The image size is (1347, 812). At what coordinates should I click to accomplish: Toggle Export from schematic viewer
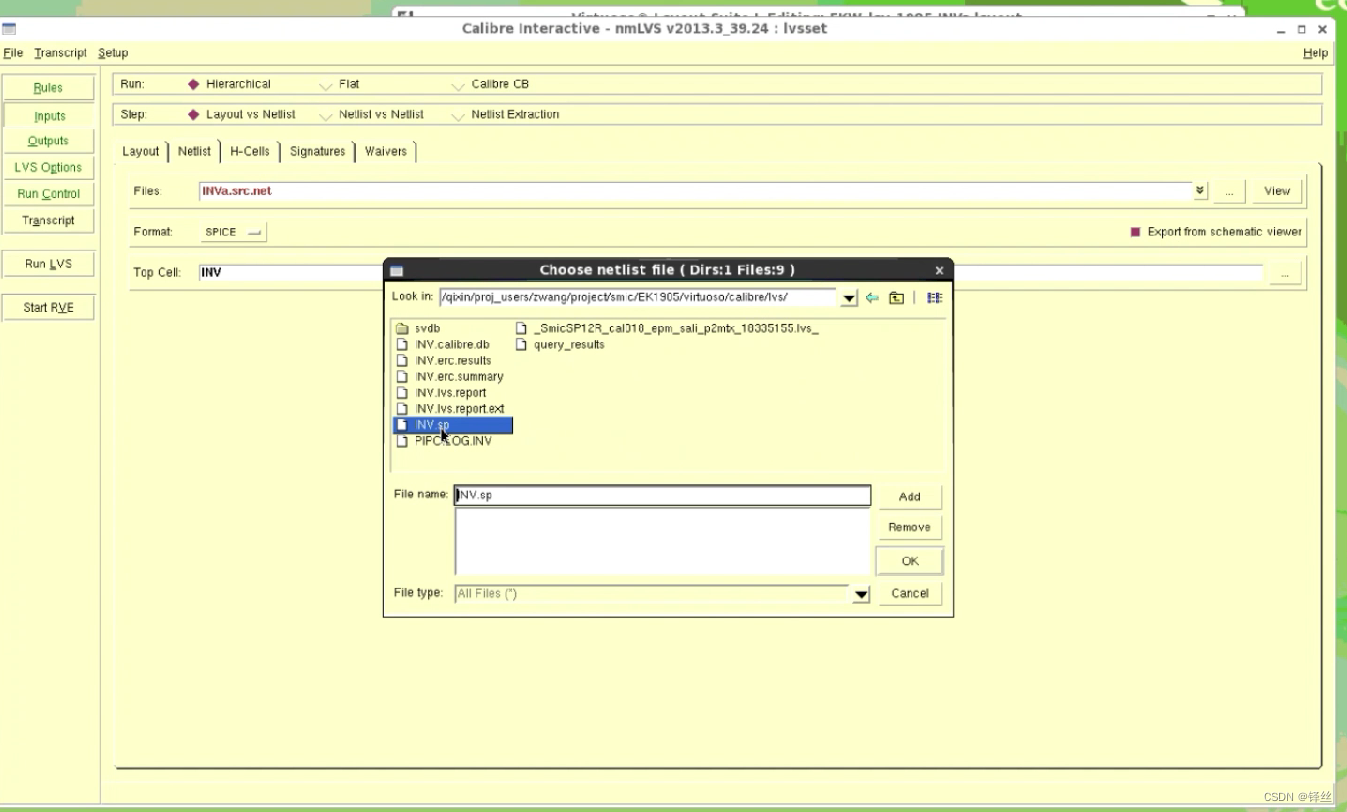click(1216, 231)
